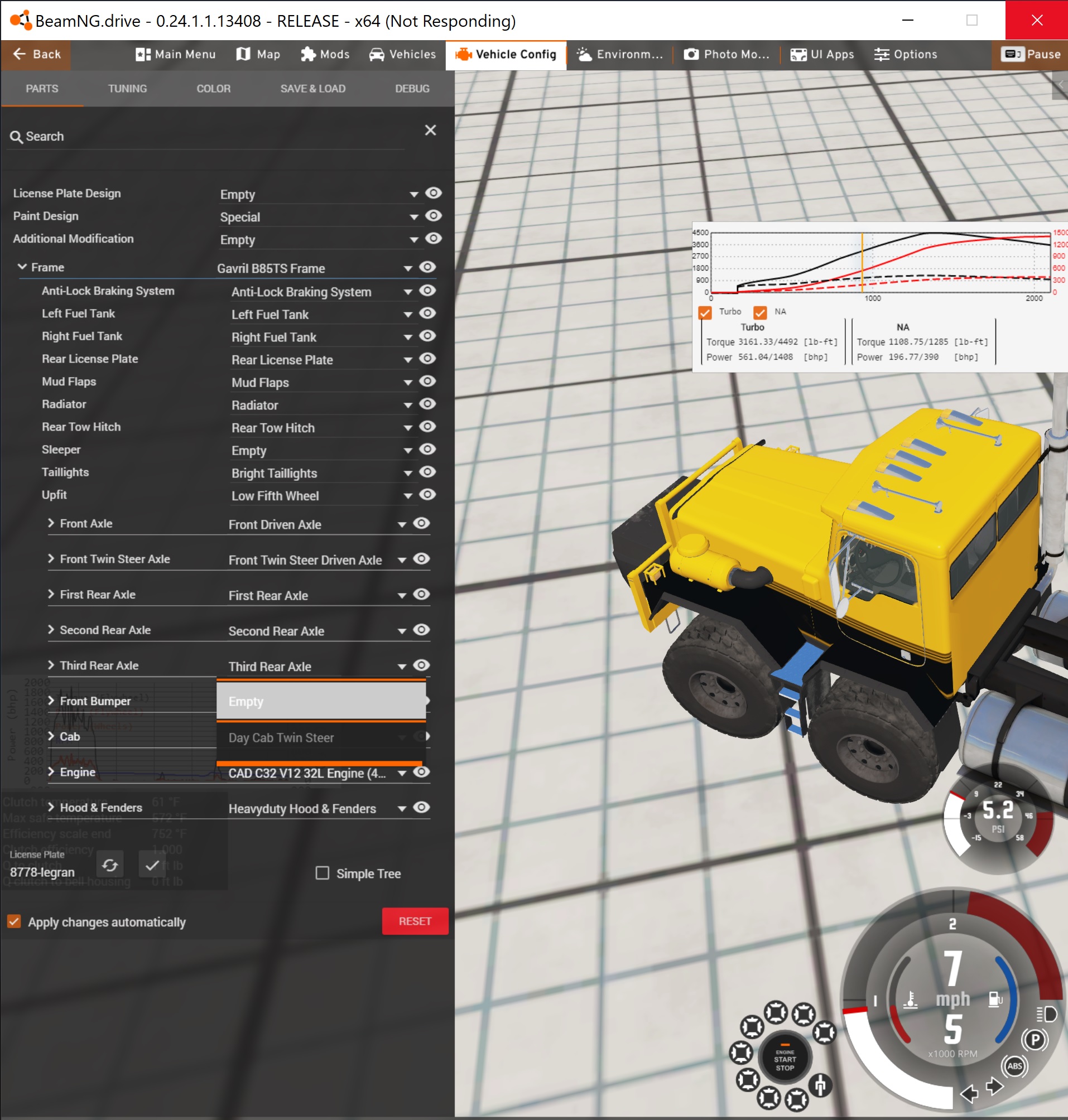The width and height of the screenshot is (1068, 1120).
Task: Click the left turn signal arrow
Action: pos(969,1093)
